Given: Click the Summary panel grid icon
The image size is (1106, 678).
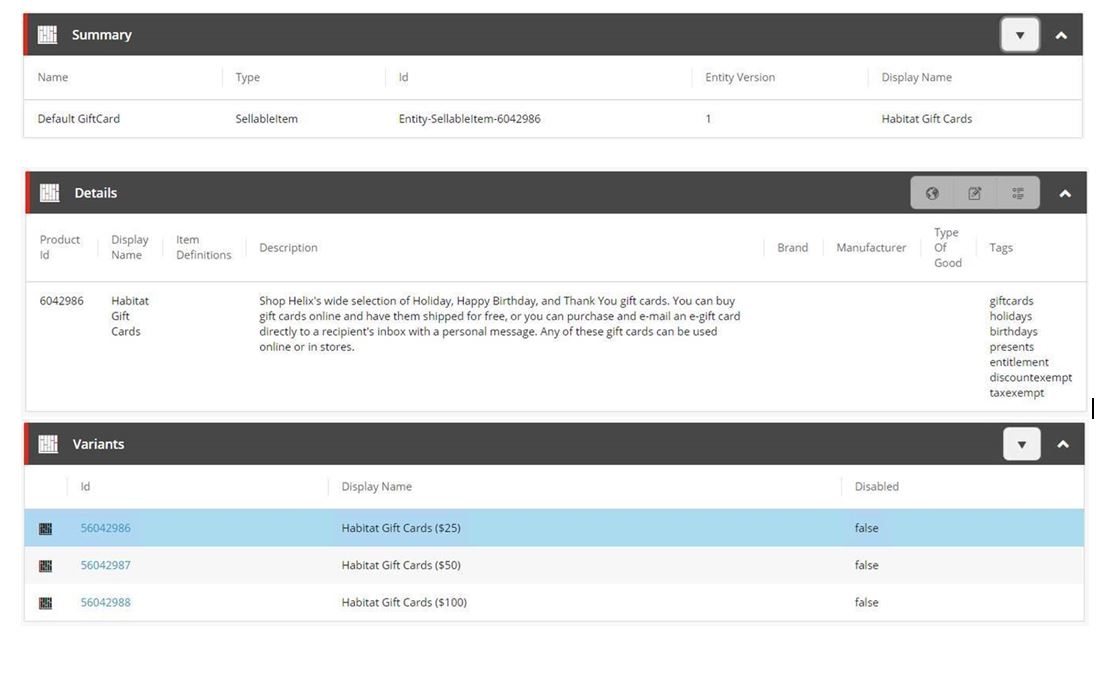Looking at the screenshot, I should click(47, 35).
